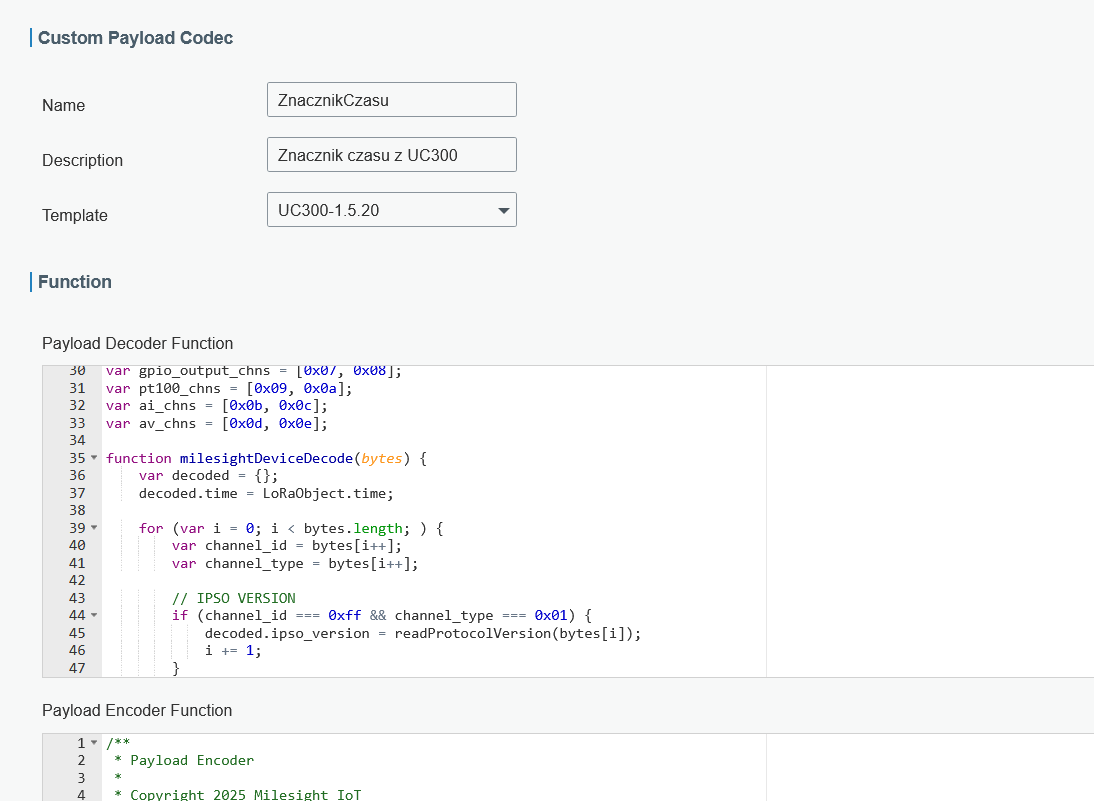Click 'var channel_id = bytes[i++];' line
Viewport: 1094px width, 801px height.
[287, 546]
